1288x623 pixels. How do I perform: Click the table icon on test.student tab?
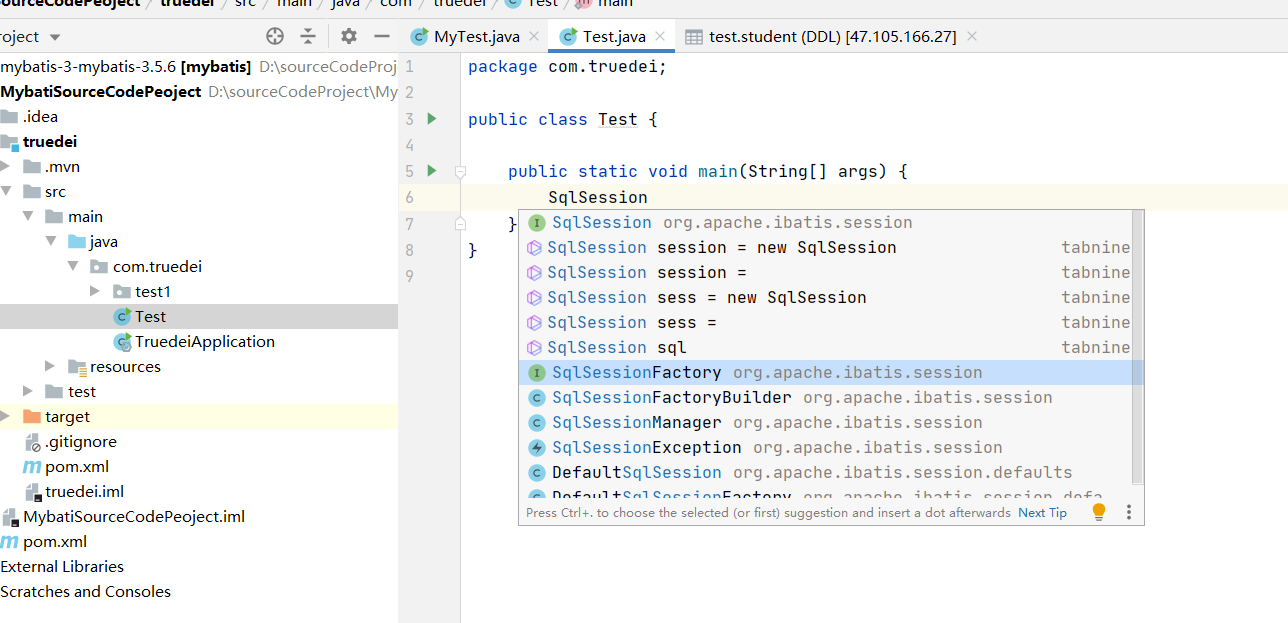694,37
